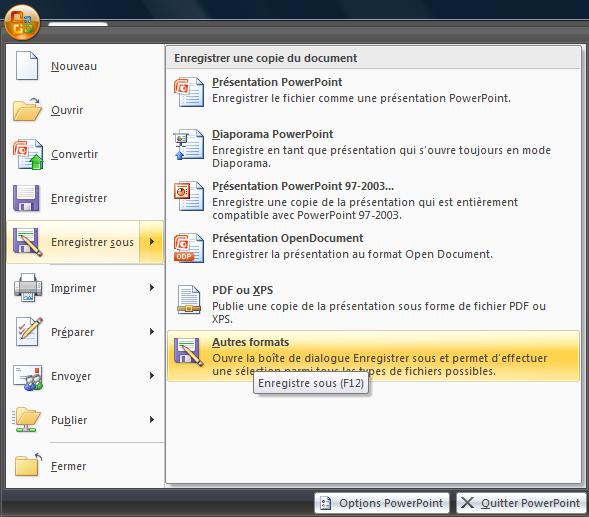Expand the Imprimer submenu arrow
This screenshot has height=517, width=589.
[151, 288]
